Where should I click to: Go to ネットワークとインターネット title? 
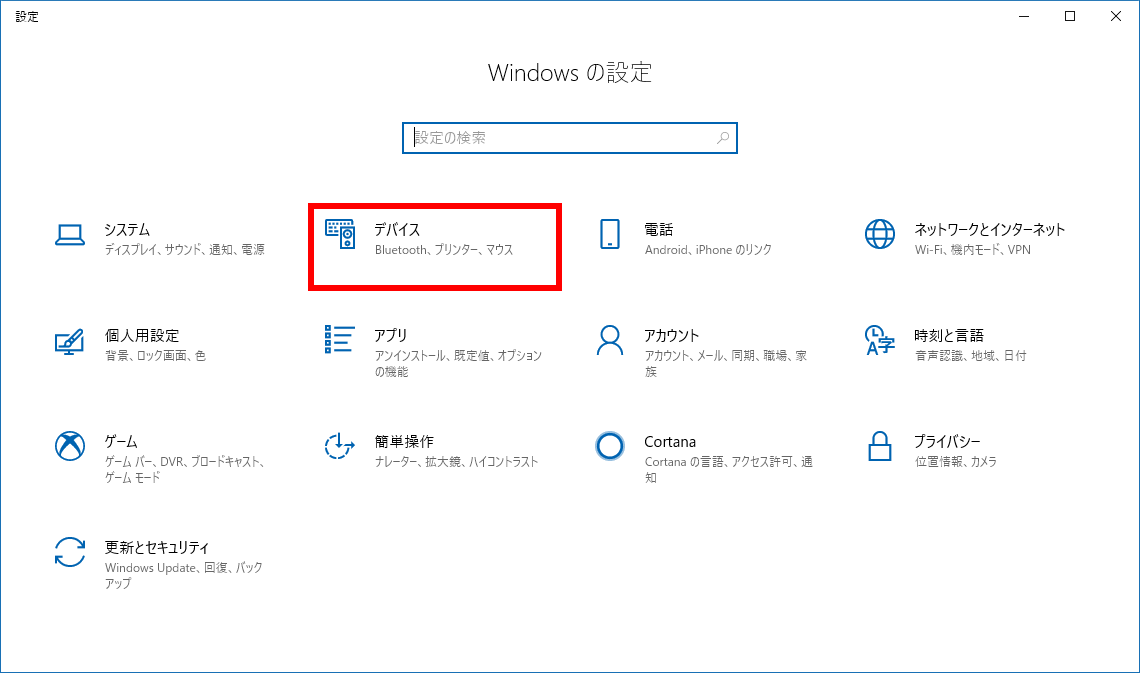point(990,230)
